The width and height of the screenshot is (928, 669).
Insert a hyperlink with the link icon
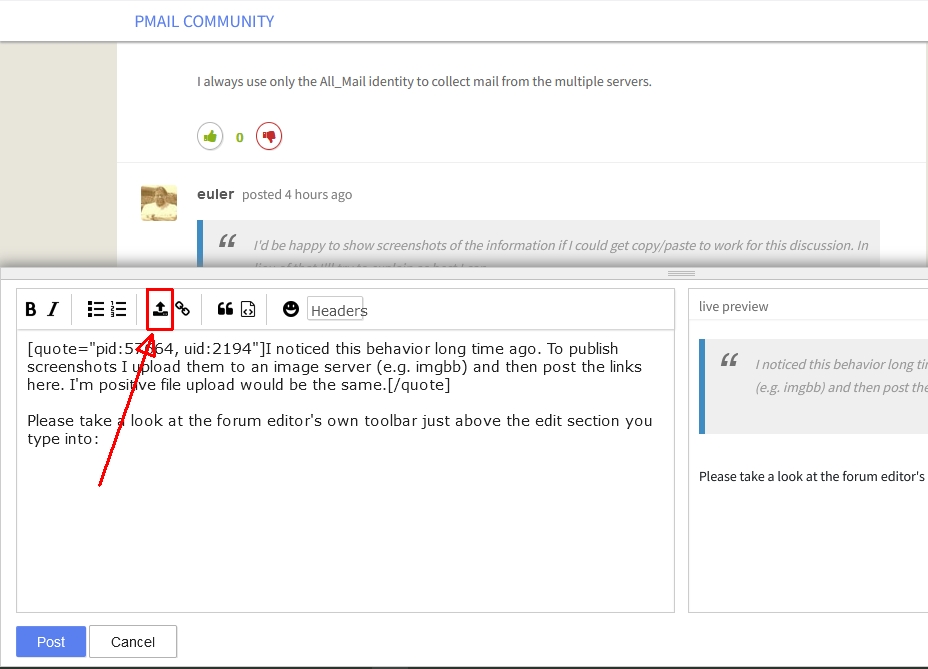click(x=183, y=310)
